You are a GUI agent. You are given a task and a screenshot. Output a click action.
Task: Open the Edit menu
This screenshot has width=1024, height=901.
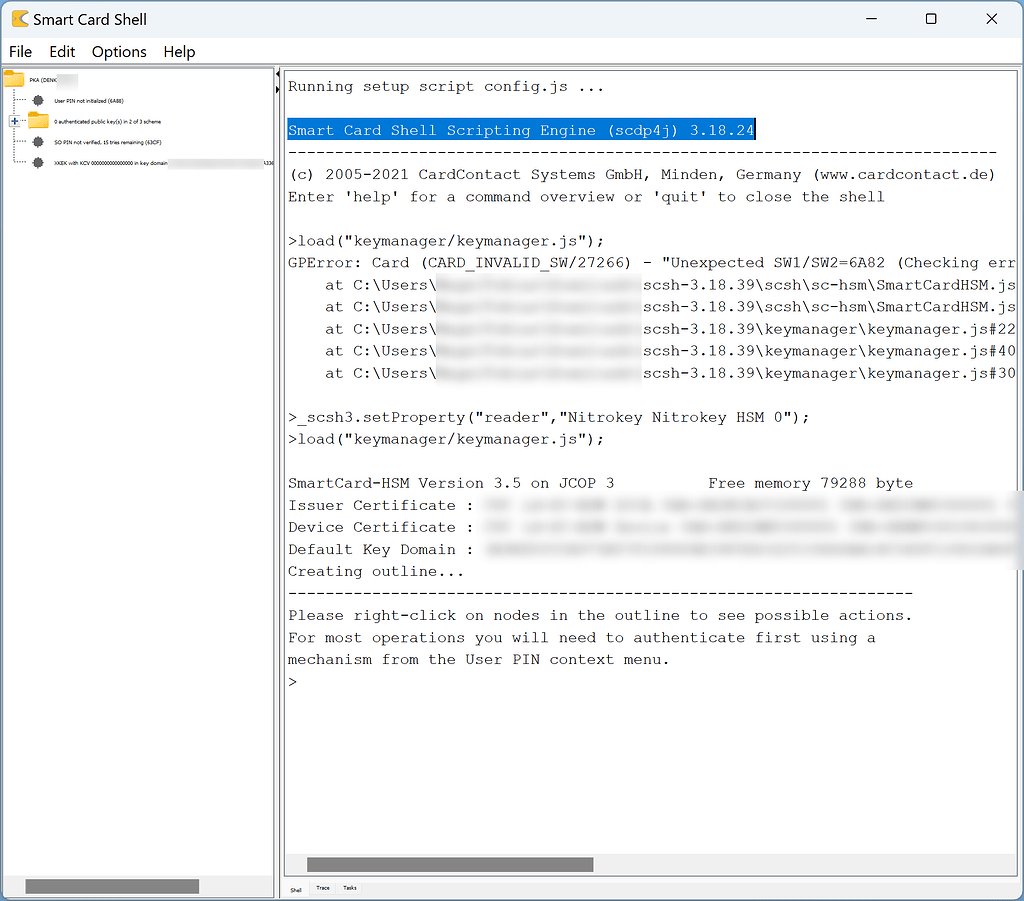coord(61,51)
